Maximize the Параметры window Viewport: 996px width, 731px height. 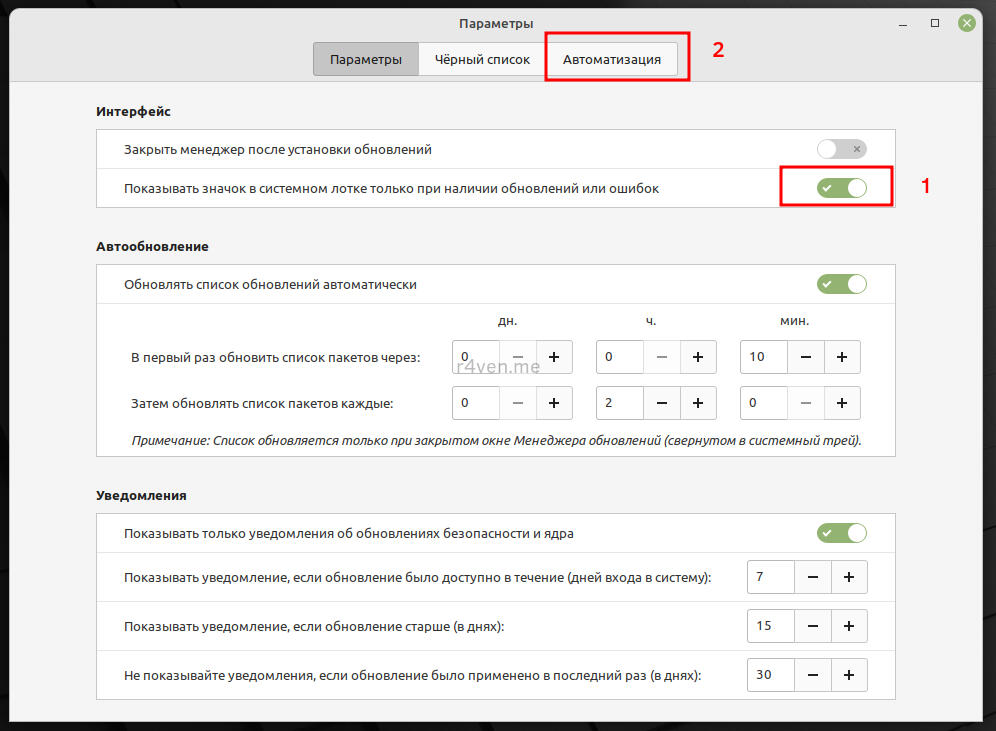[x=935, y=22]
